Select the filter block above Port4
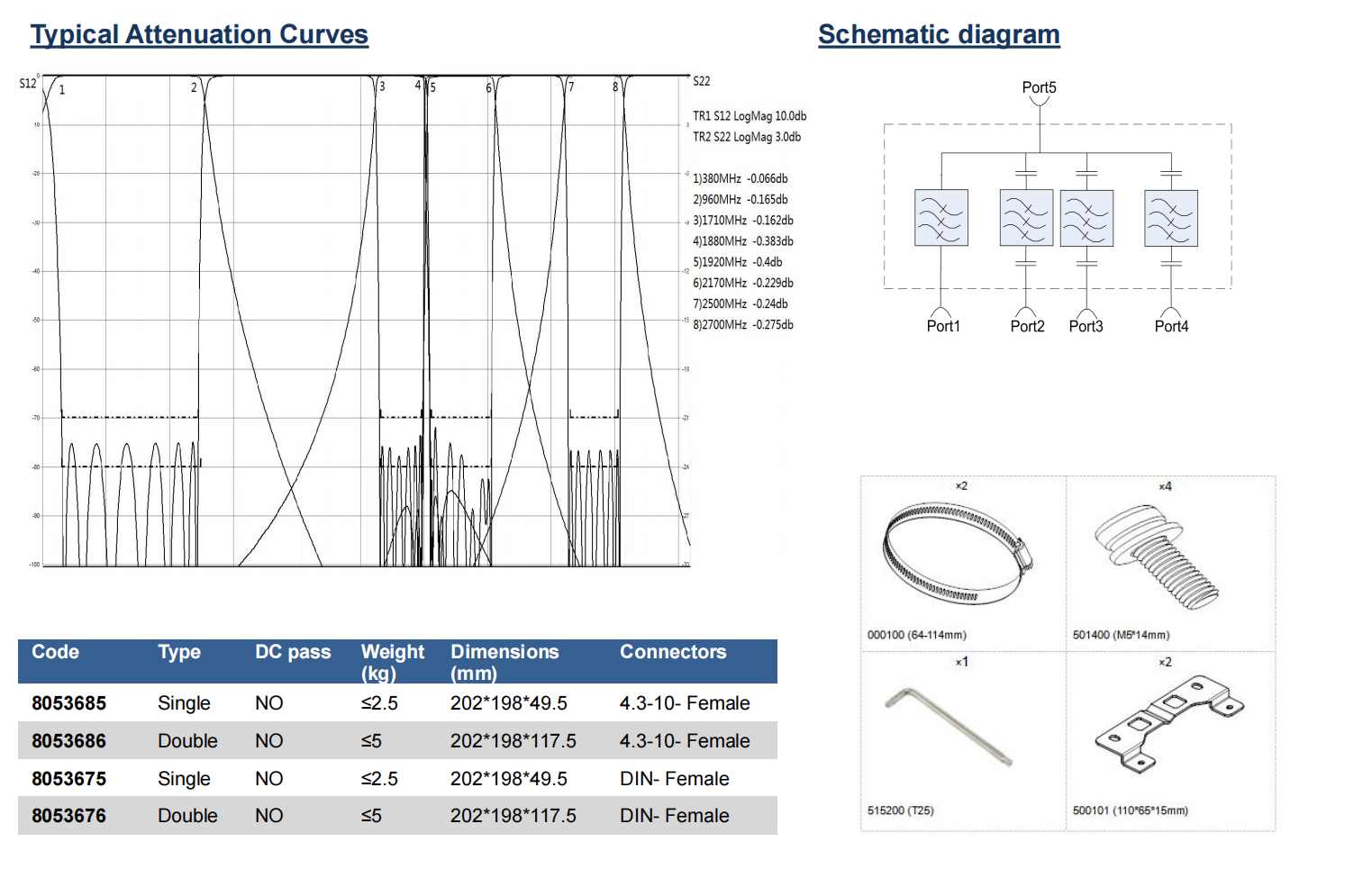 (x=1170, y=218)
